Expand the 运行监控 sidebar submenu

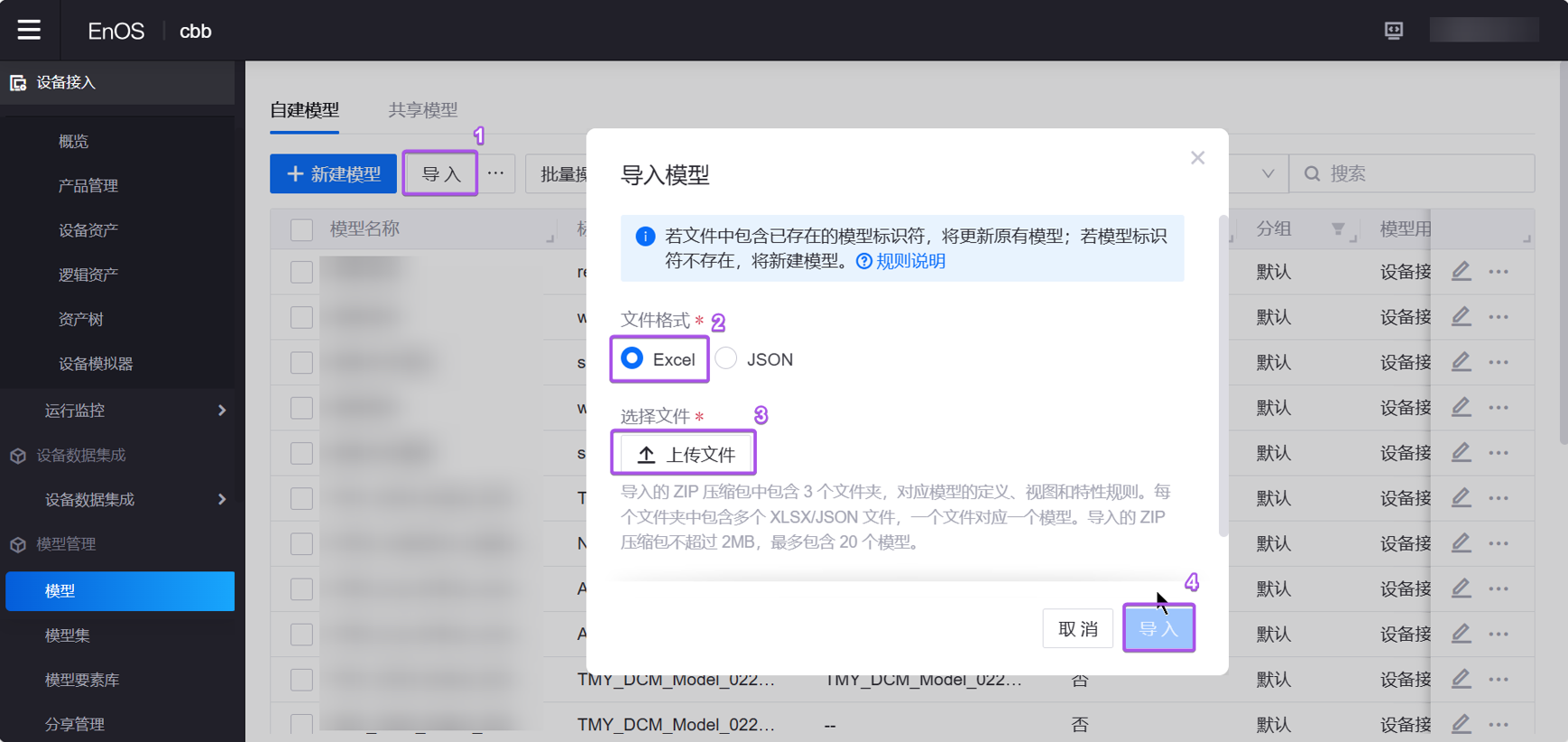(221, 411)
